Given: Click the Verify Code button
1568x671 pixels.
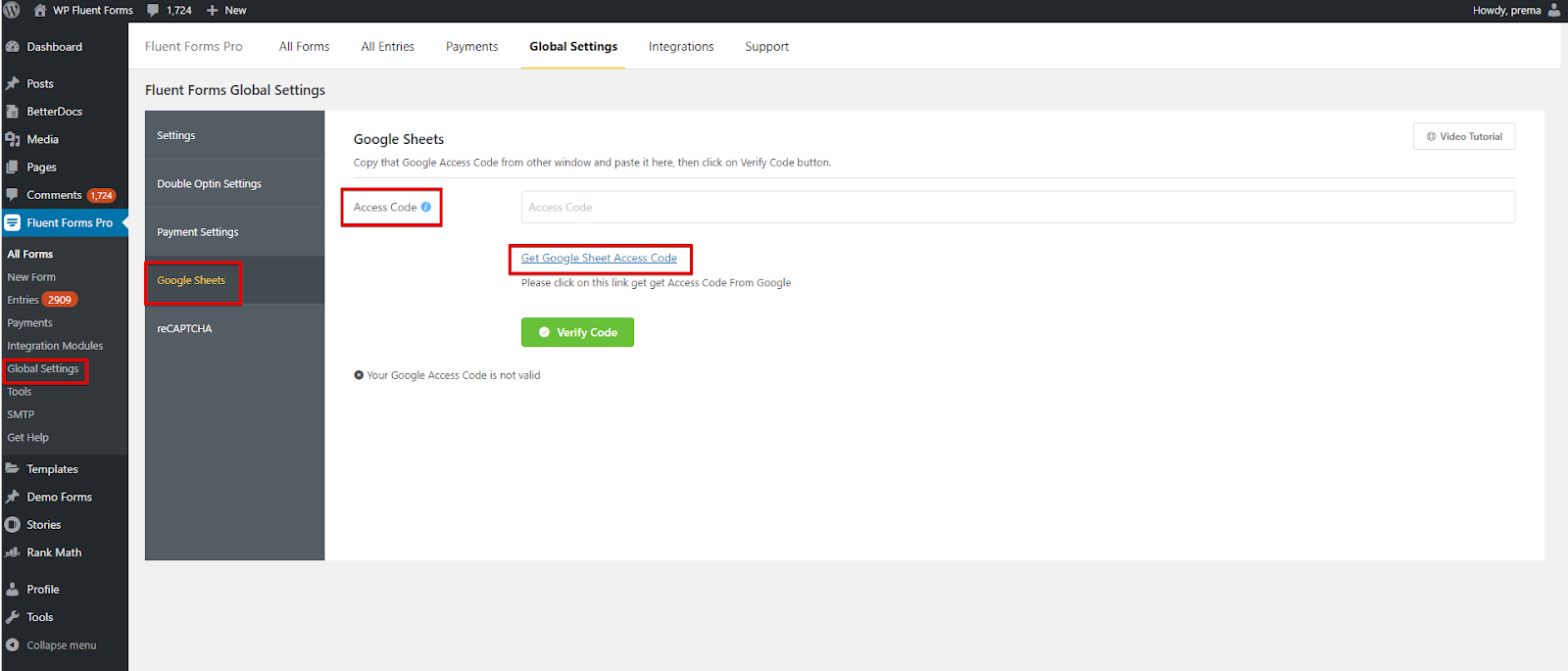Looking at the screenshot, I should click(x=577, y=332).
